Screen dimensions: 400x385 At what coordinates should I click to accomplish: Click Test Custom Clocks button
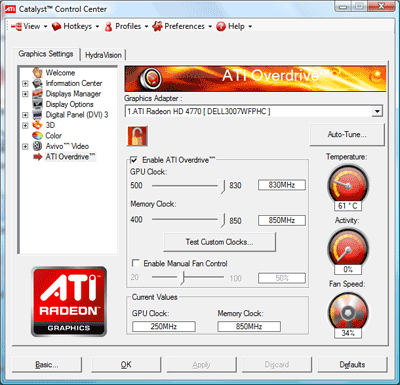[x=219, y=242]
